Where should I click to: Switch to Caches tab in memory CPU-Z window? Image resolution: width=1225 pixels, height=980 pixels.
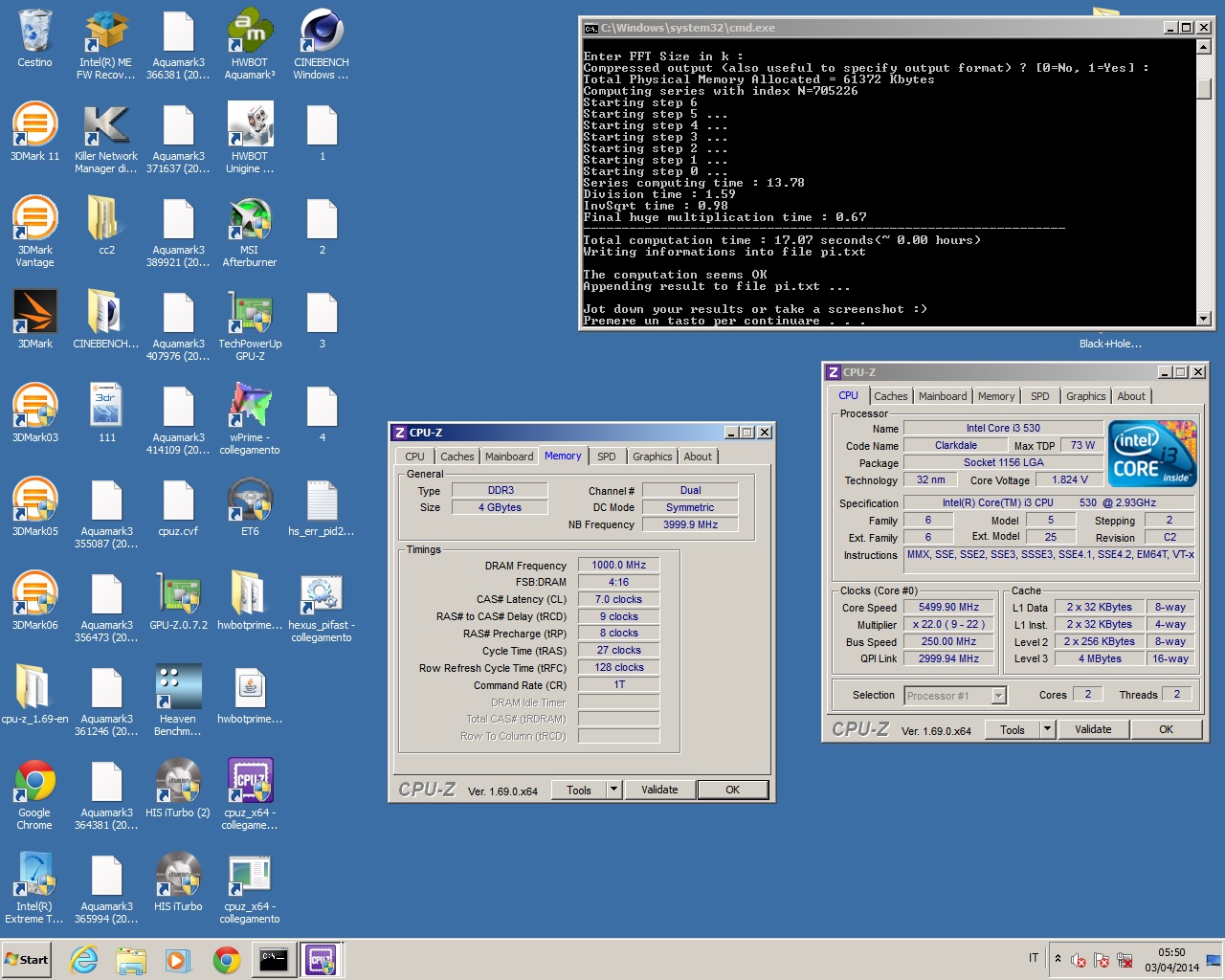point(457,457)
